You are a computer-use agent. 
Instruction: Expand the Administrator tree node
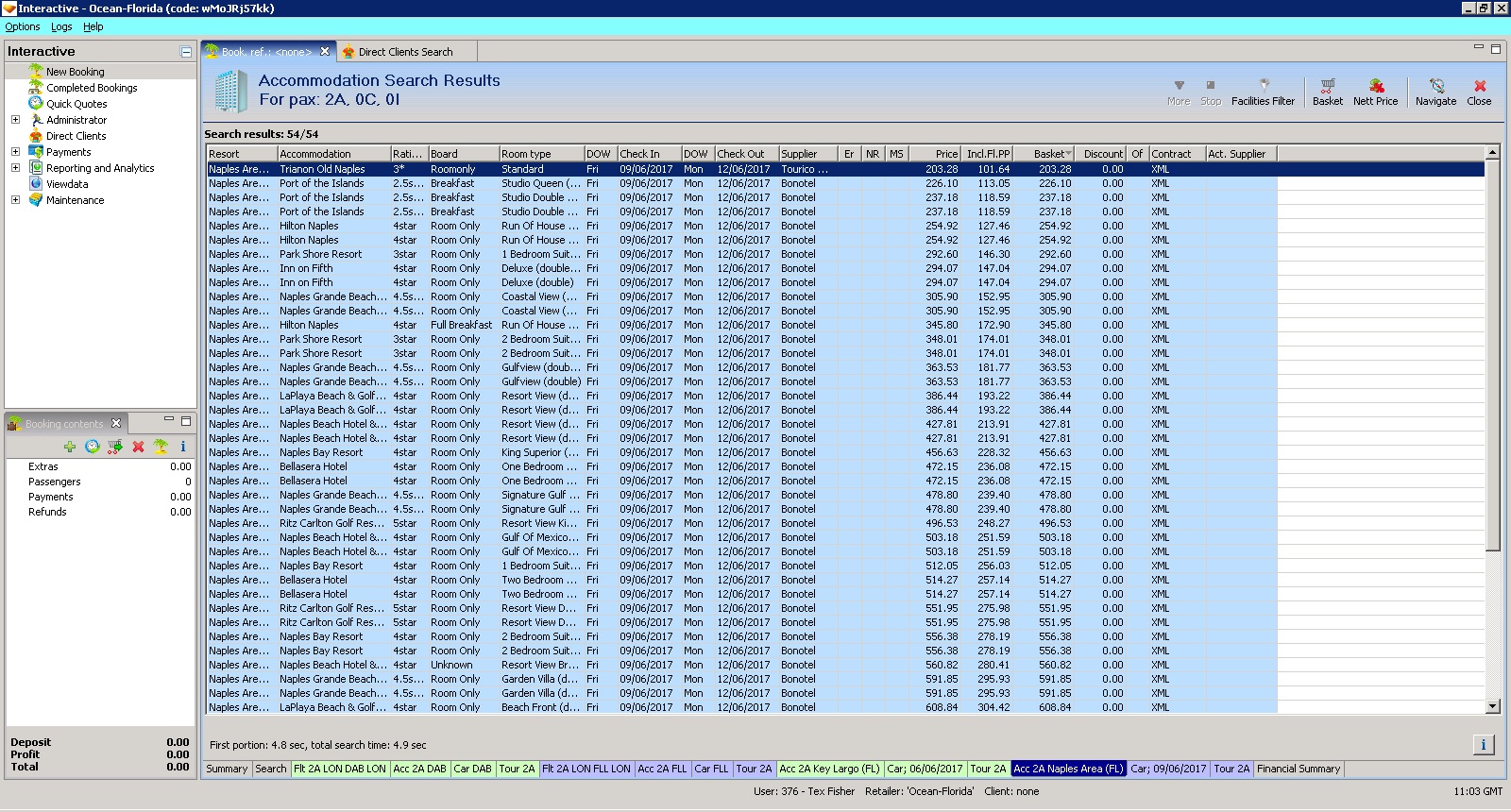[x=15, y=120]
